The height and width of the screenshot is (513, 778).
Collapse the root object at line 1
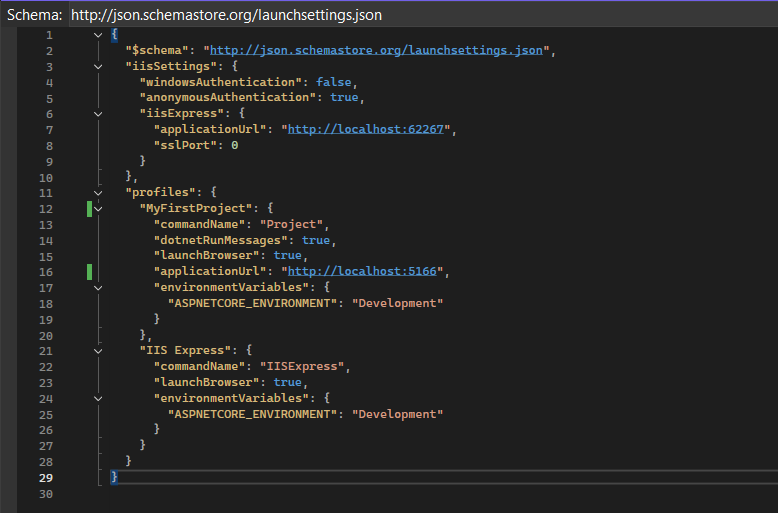coord(98,35)
